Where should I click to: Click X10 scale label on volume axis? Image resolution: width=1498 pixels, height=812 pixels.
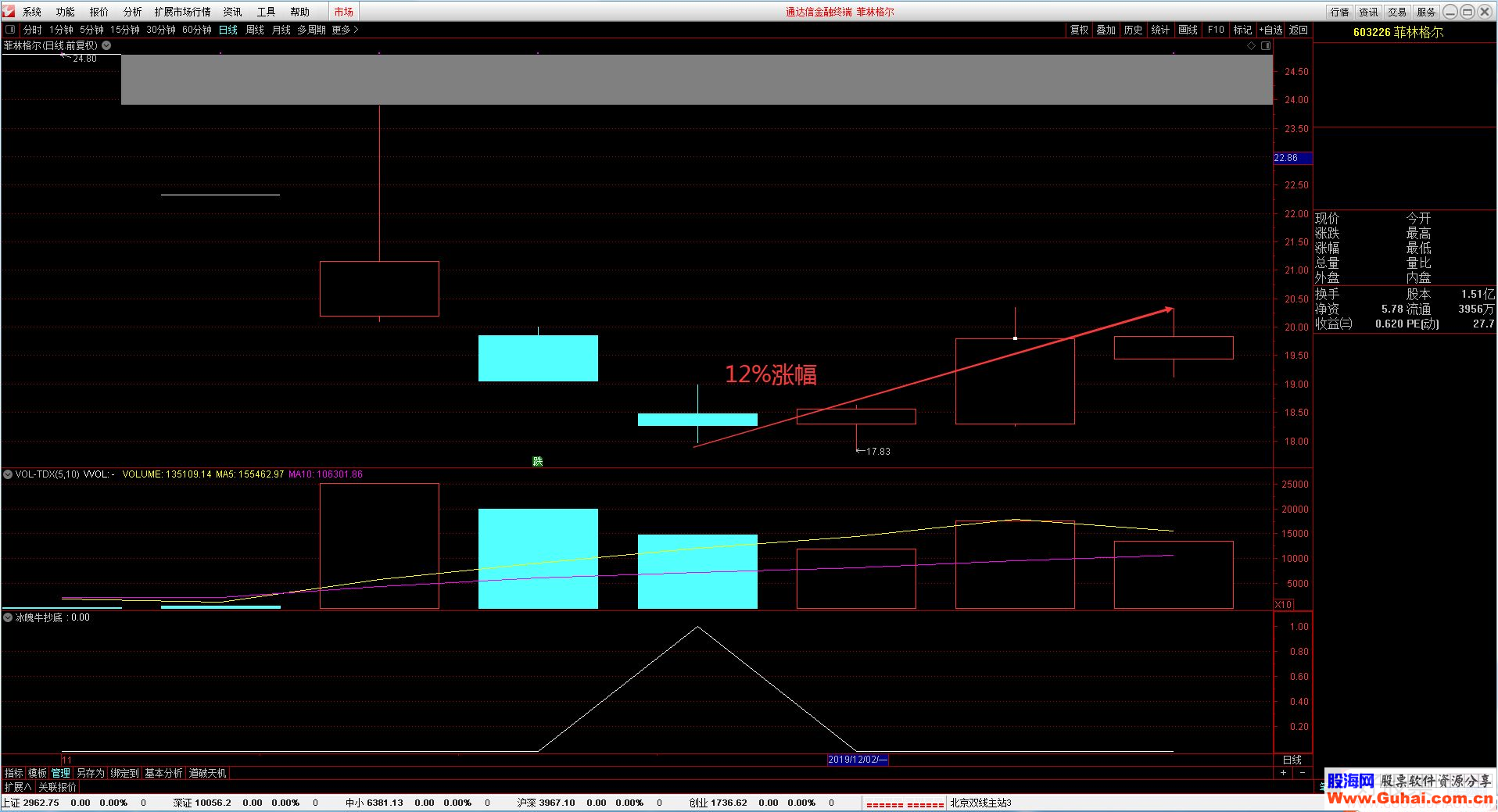[x=1283, y=604]
